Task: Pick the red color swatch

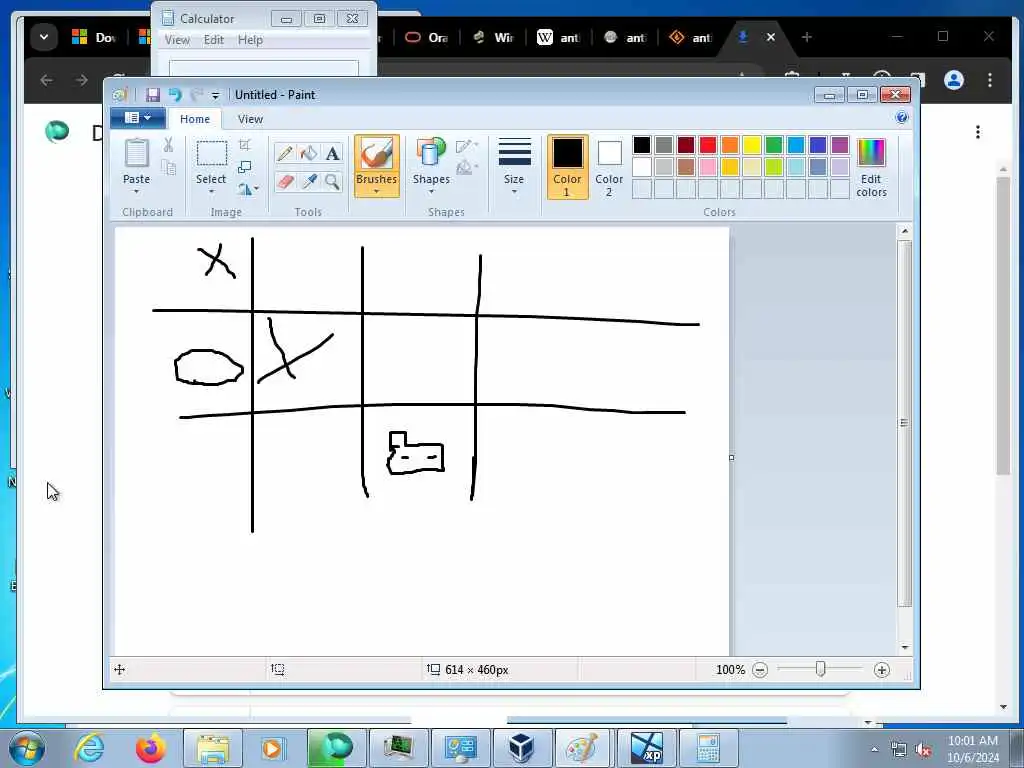Action: tap(708, 145)
